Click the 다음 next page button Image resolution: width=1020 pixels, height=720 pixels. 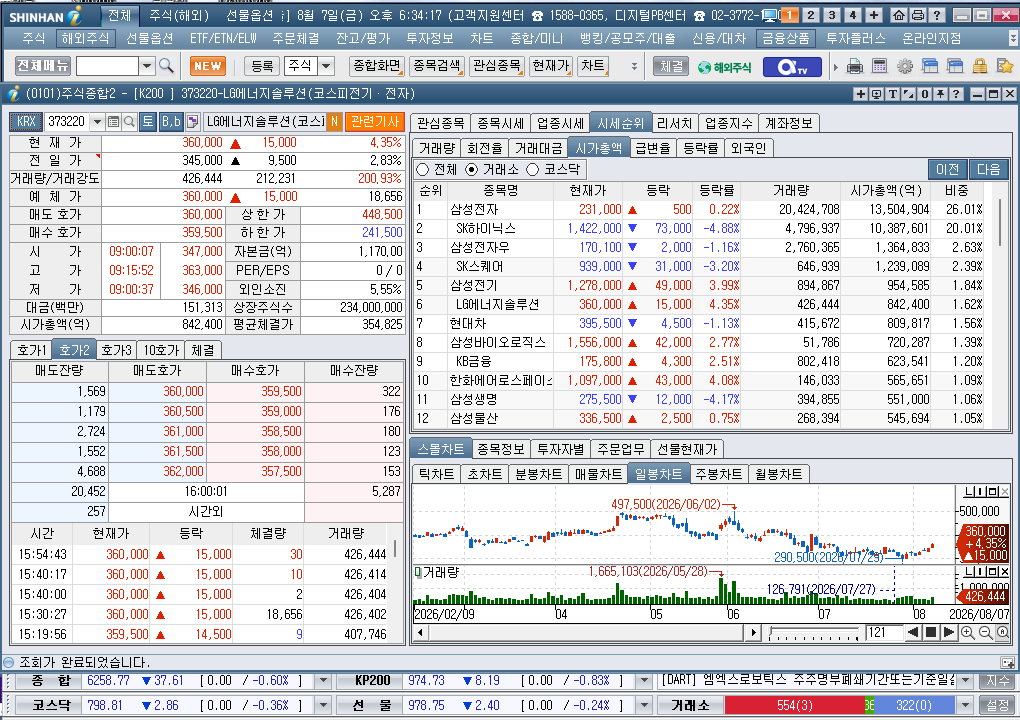[x=989, y=170]
